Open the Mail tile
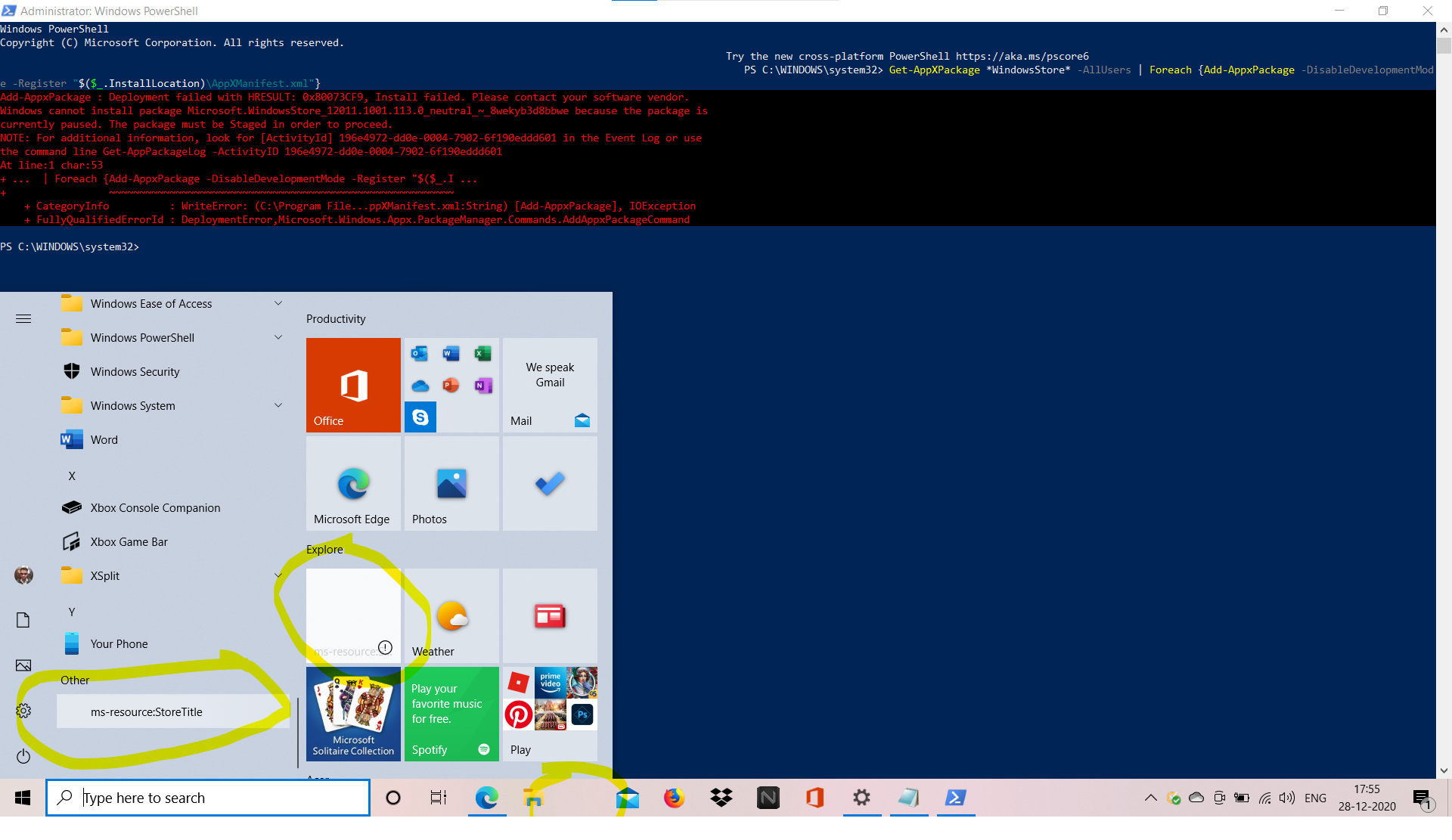1452x840 pixels. click(550, 385)
